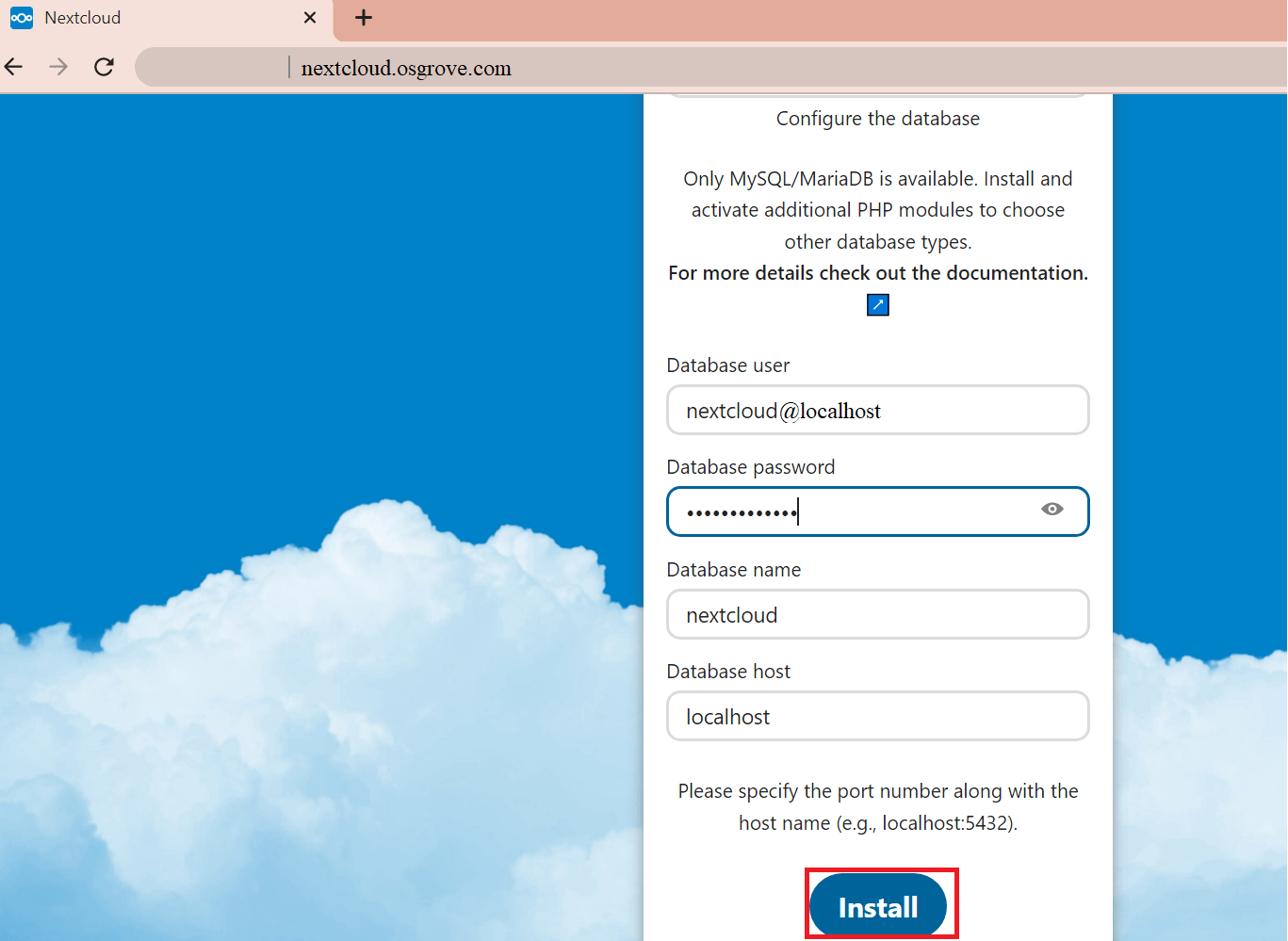
Task: Click the nextcloud.osgrove.com URL text
Action: pyautogui.click(x=405, y=67)
